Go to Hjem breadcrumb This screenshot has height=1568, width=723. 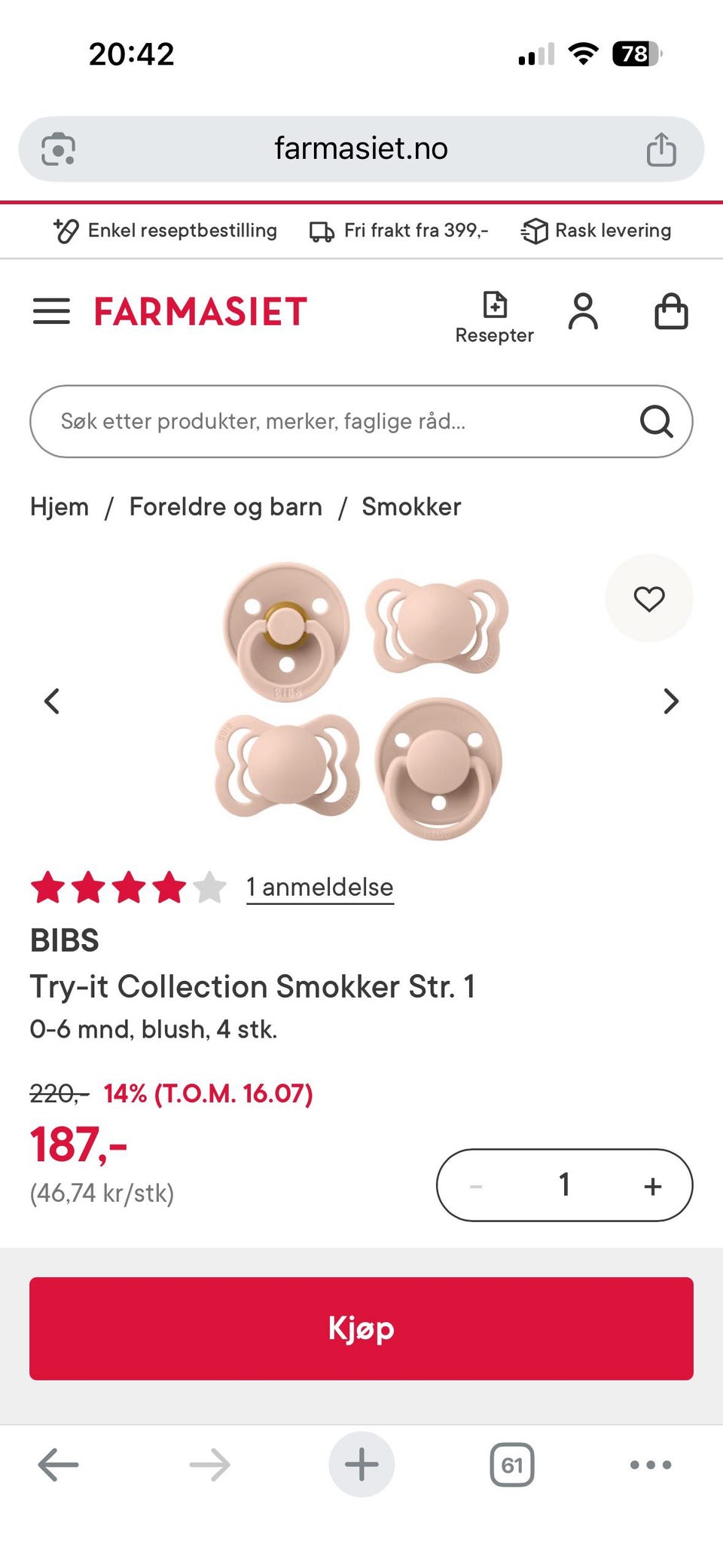pos(59,506)
